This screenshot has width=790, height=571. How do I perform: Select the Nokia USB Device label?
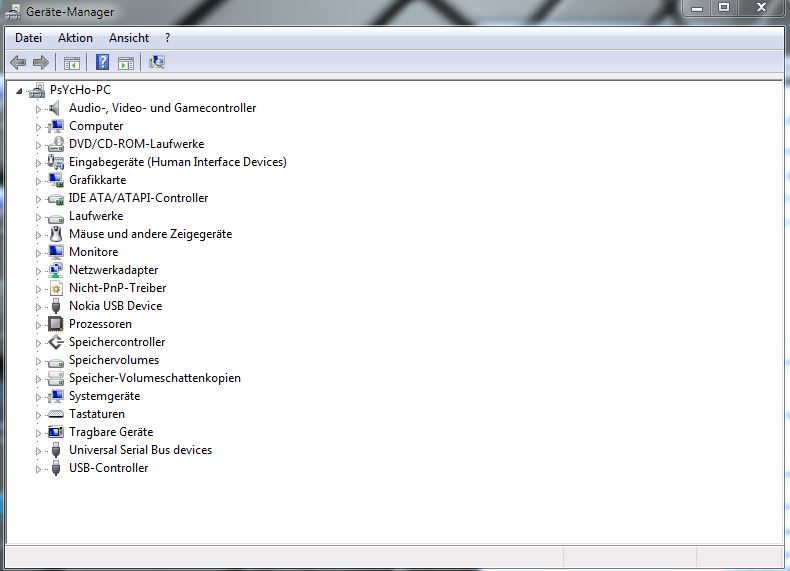pos(115,306)
